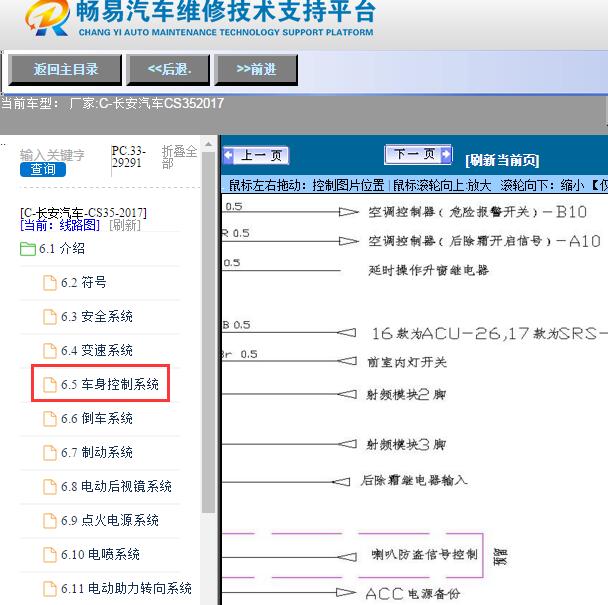
Task: Open 6.11 电动助力转向系统 entry
Action: tap(126, 588)
